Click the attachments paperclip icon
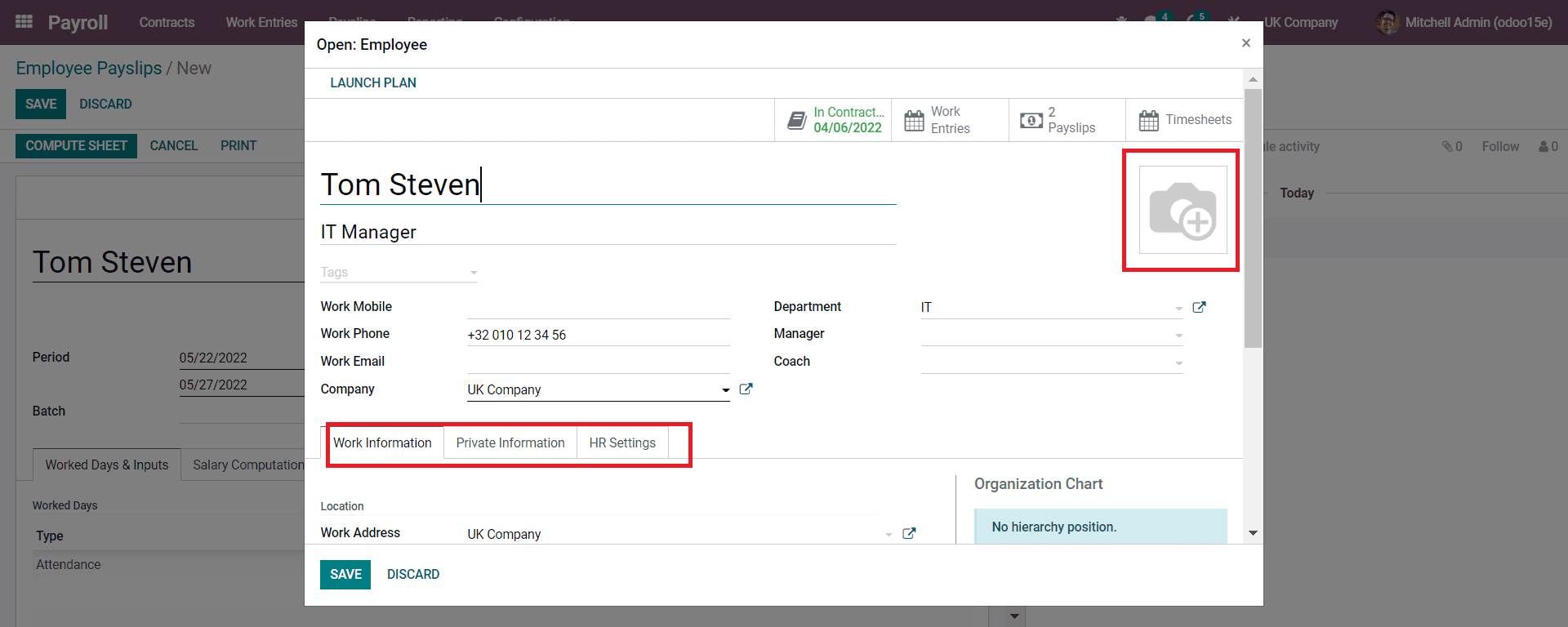The width and height of the screenshot is (1568, 627). coord(1447,146)
